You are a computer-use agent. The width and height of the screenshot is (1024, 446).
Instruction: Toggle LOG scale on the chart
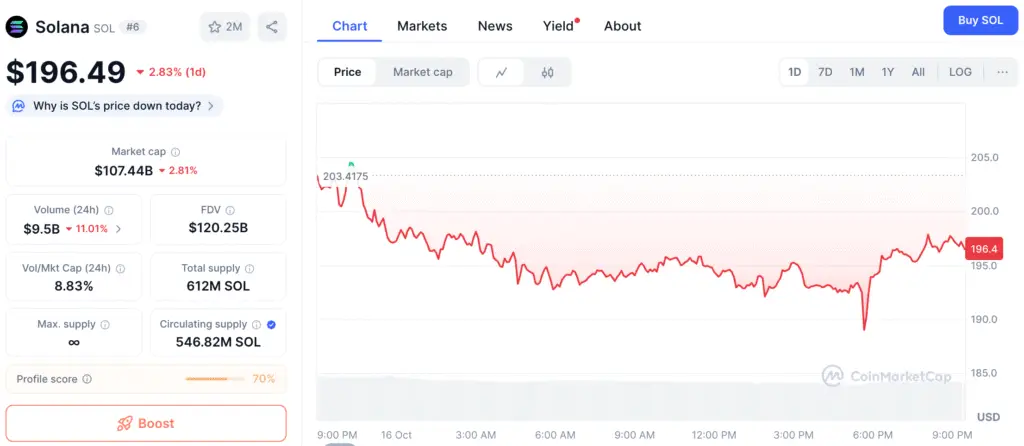coord(960,72)
